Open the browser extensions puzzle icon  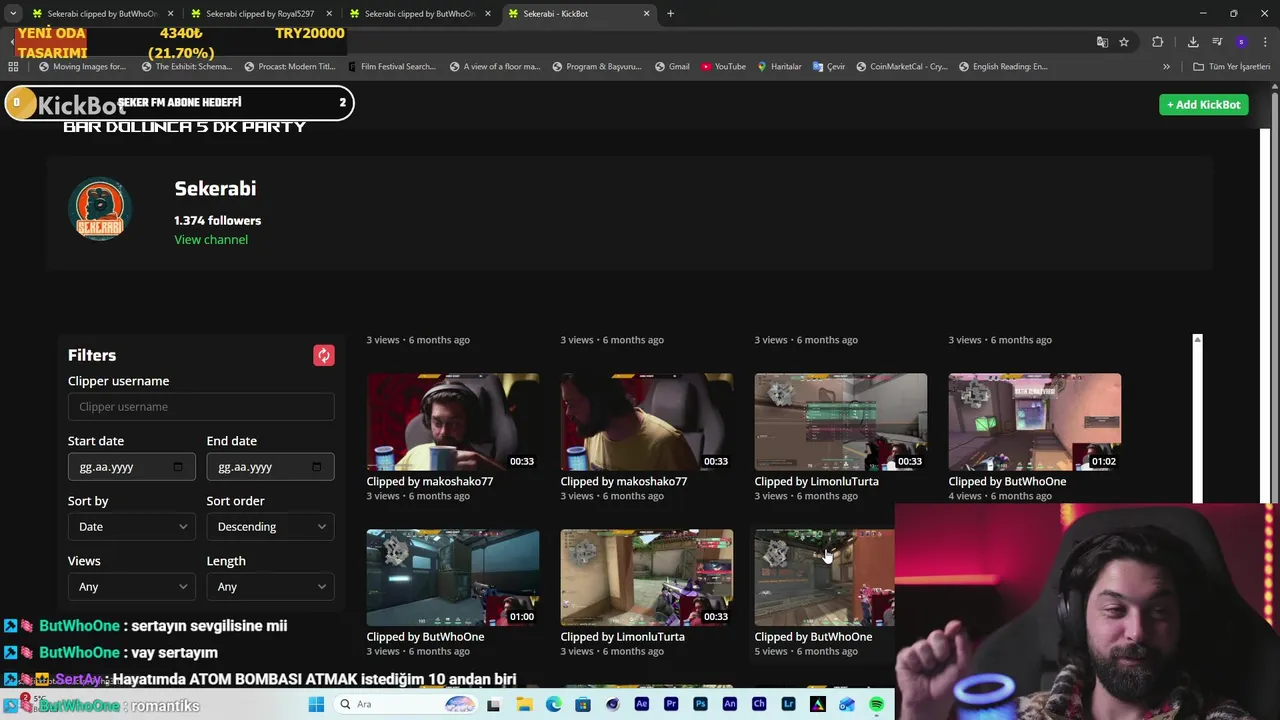(1158, 42)
